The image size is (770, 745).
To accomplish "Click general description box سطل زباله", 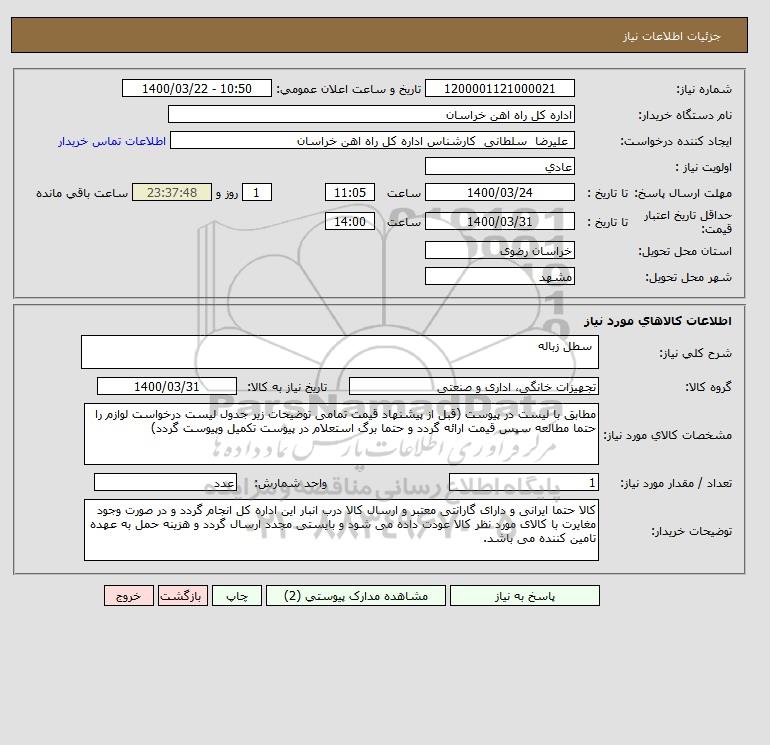I will click(340, 352).
